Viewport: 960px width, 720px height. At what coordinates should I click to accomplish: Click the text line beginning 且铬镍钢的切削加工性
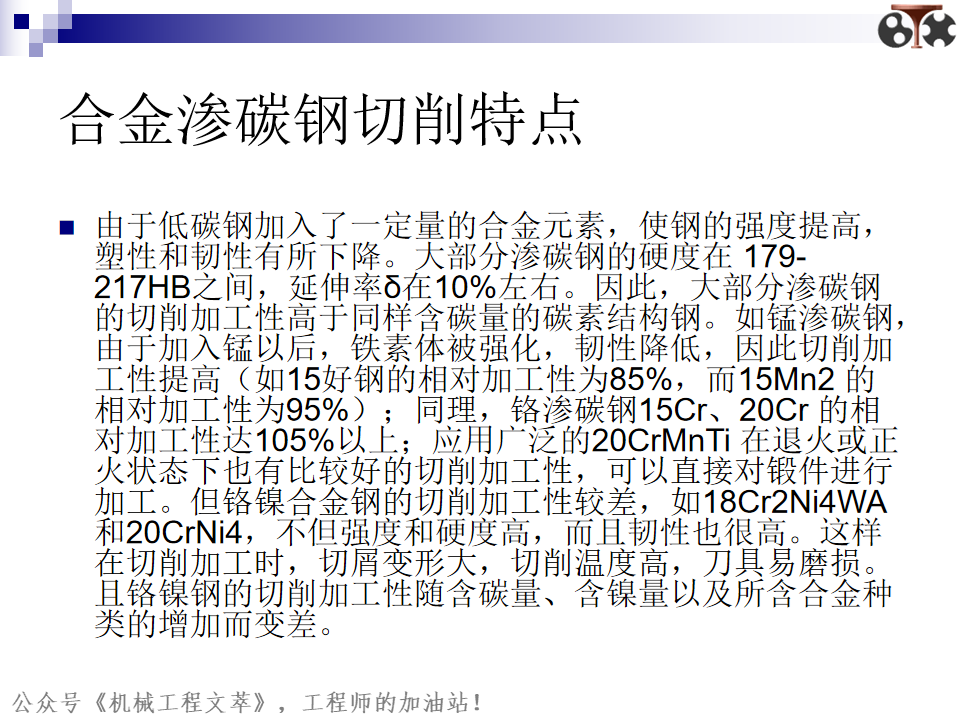tap(493, 593)
